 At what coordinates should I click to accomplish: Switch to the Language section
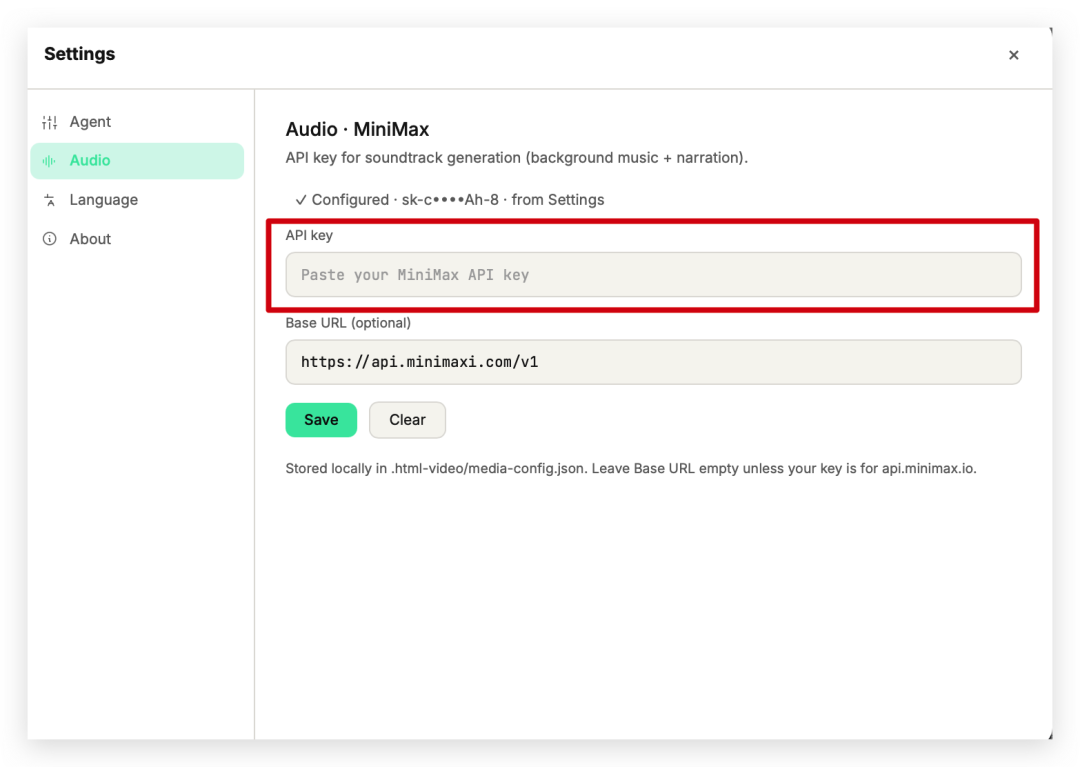click(137, 200)
